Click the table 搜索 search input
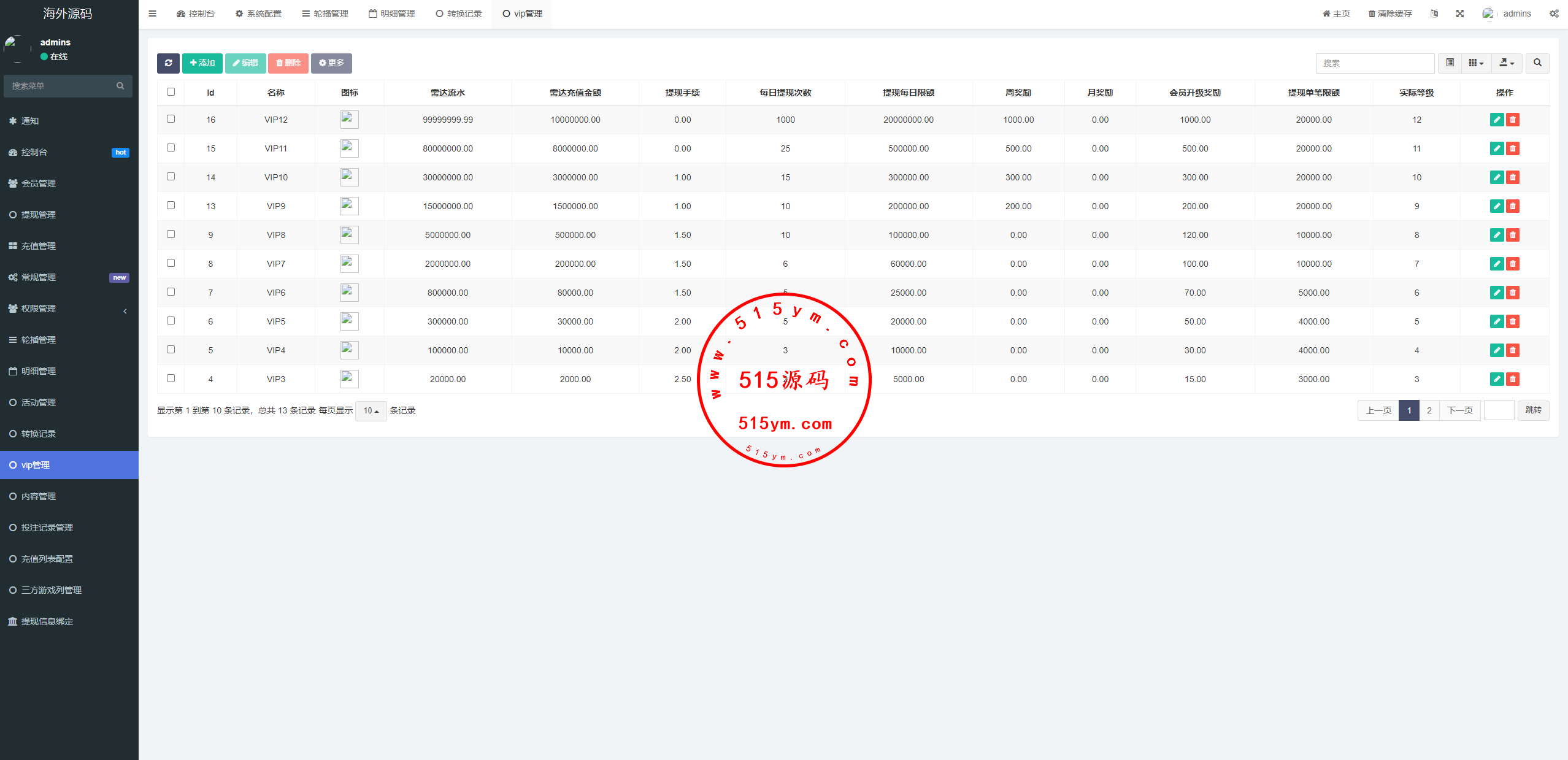Screen dimensions: 1568x760 click(1374, 63)
